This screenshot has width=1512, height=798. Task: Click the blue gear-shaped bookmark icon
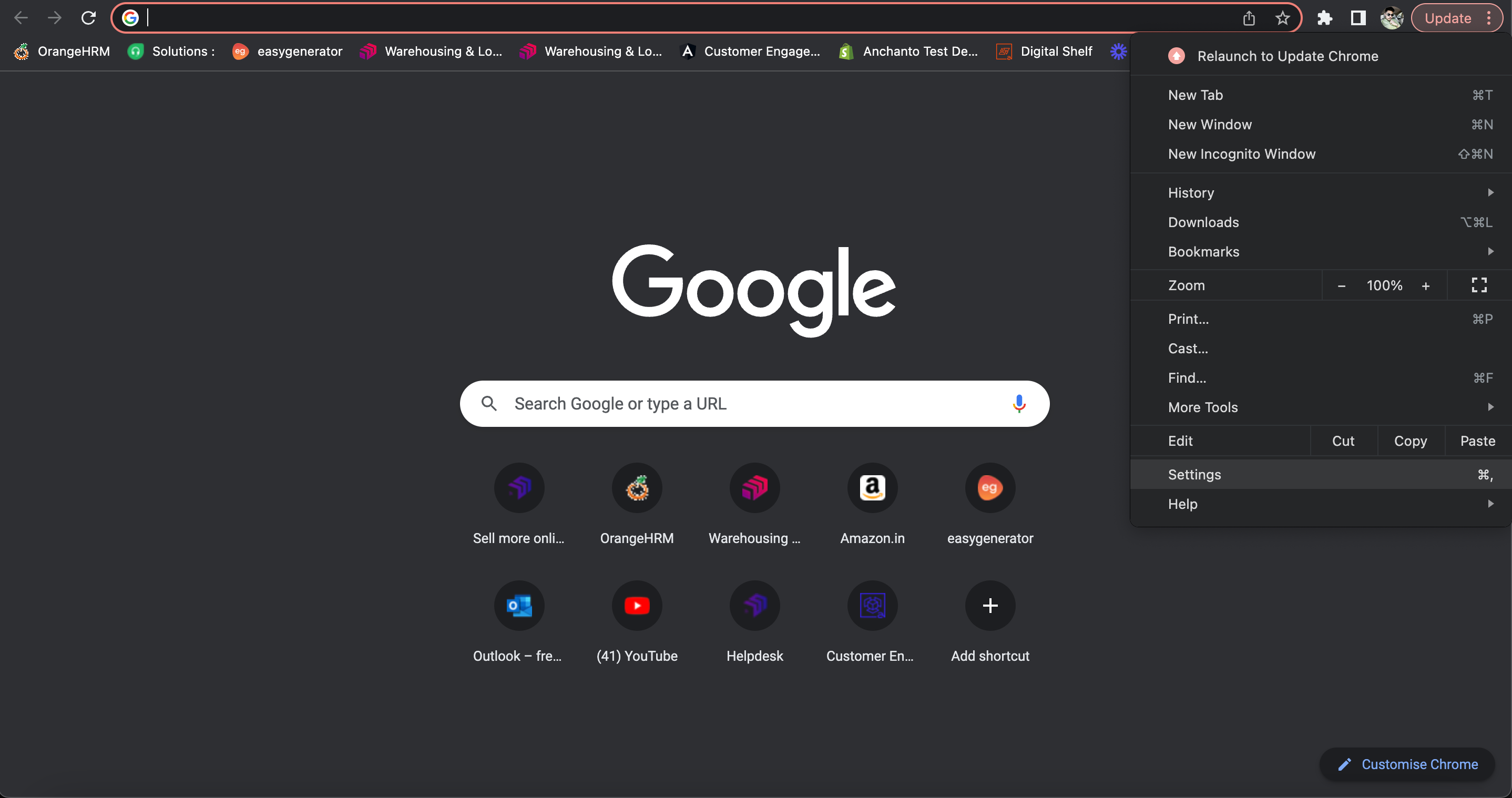coord(1118,52)
